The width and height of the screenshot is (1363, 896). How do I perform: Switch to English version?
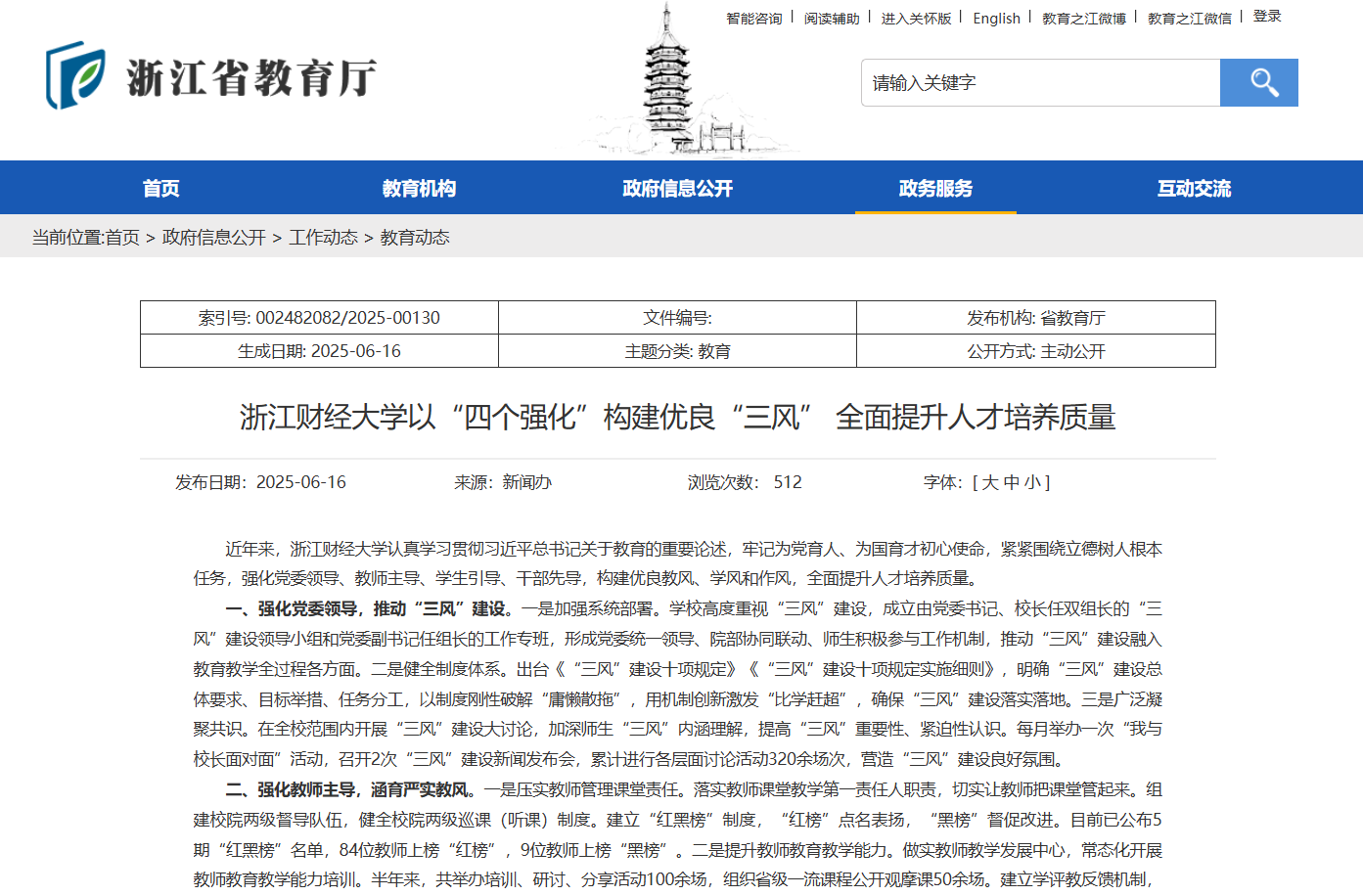996,19
